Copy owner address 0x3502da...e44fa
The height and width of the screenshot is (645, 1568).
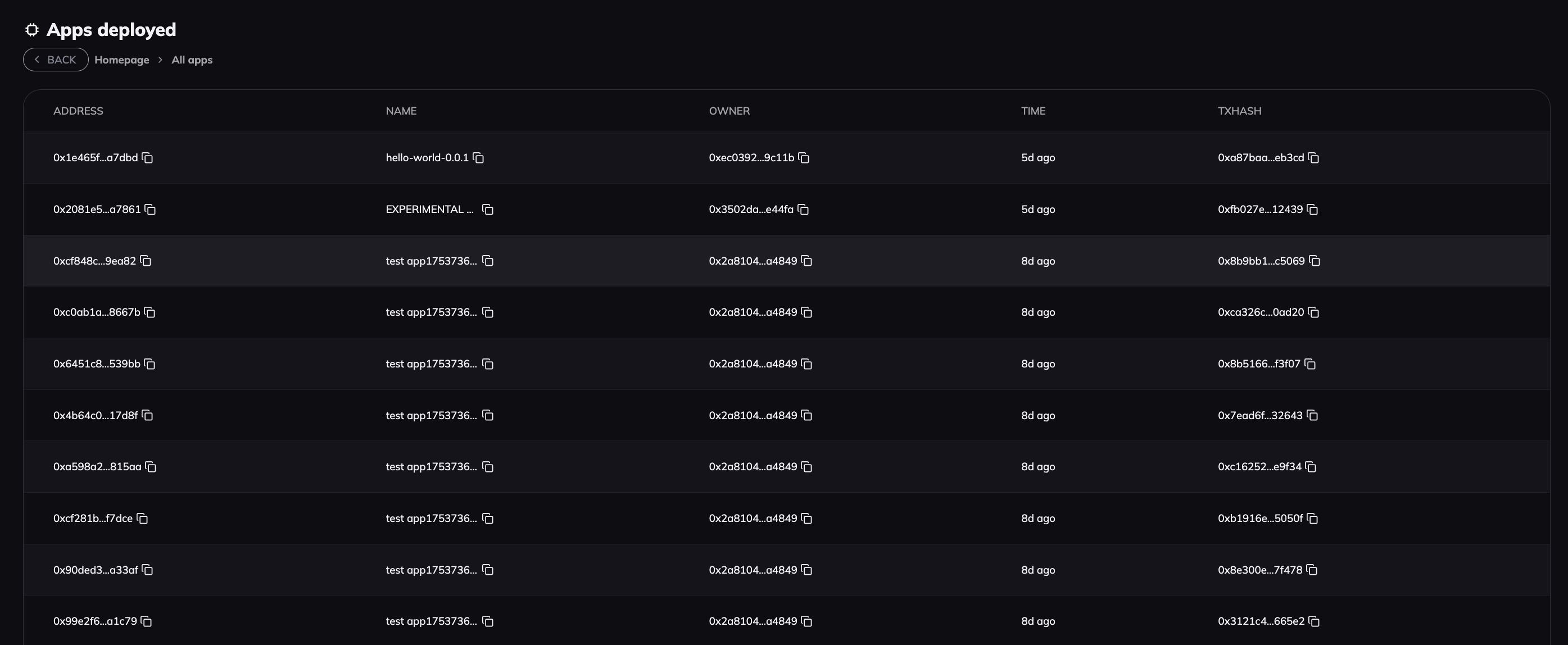(x=803, y=210)
